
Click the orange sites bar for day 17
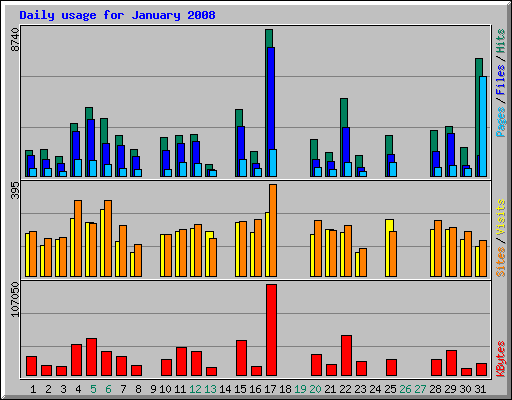coord(273,230)
